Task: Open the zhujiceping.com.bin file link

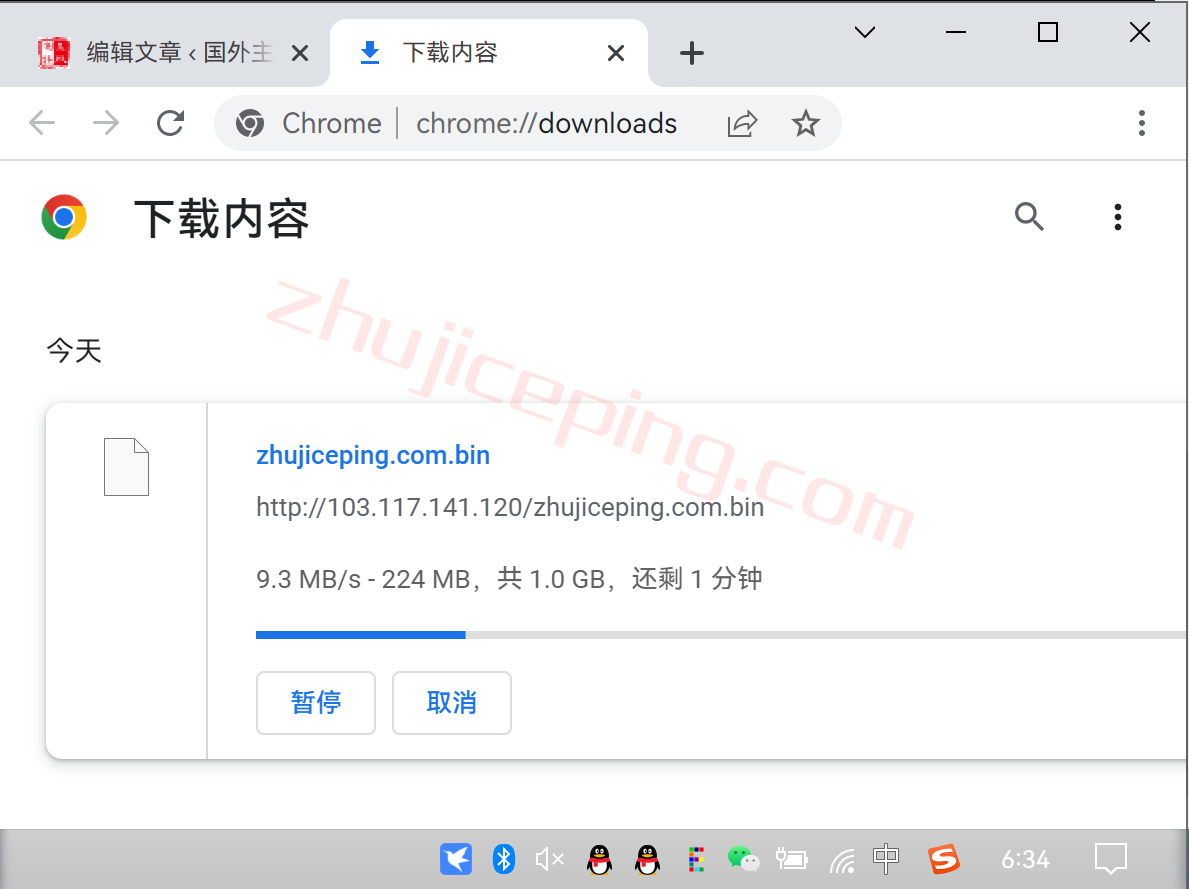Action: tap(373, 455)
